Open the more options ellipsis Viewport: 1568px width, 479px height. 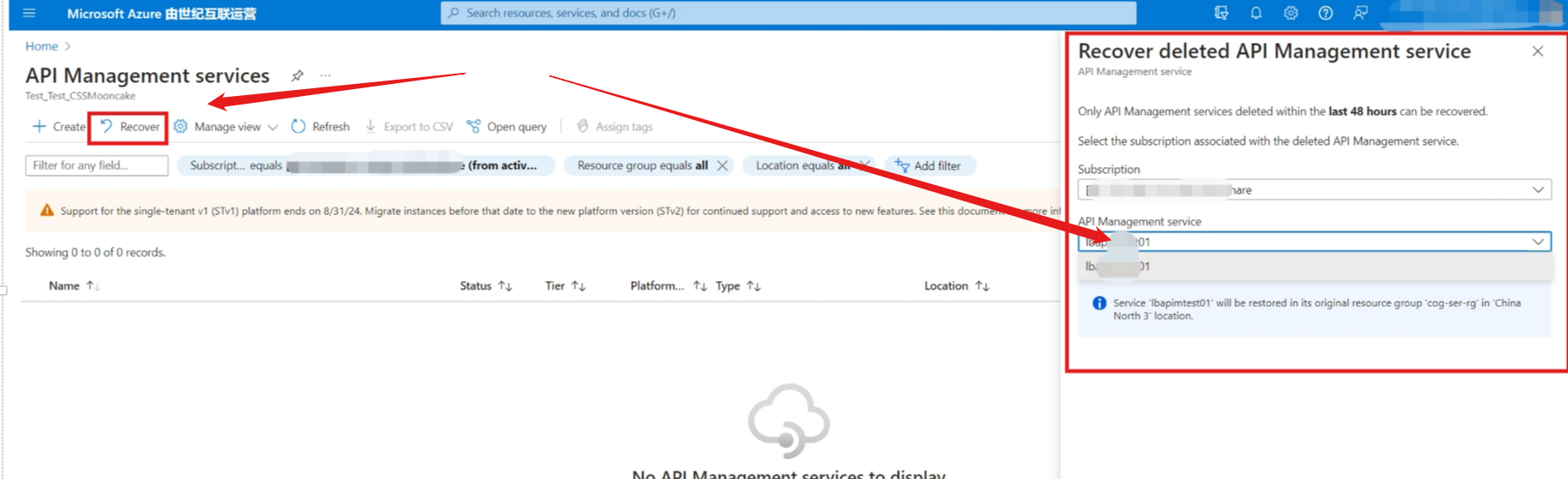326,75
